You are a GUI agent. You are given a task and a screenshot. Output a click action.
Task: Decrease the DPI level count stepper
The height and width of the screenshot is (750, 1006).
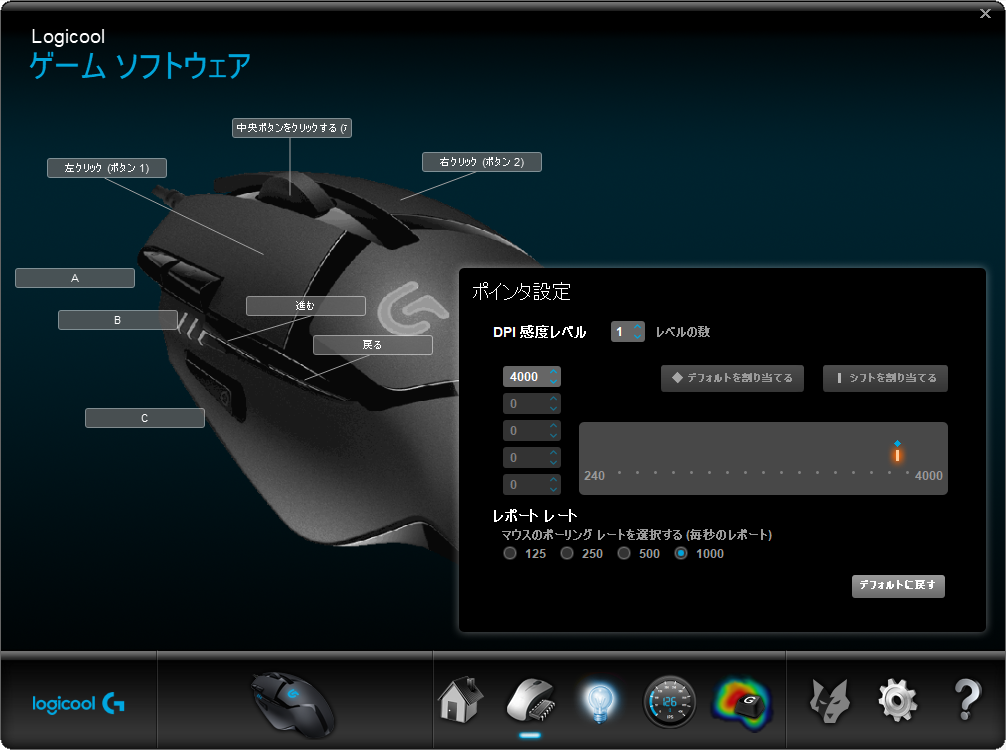click(637, 336)
